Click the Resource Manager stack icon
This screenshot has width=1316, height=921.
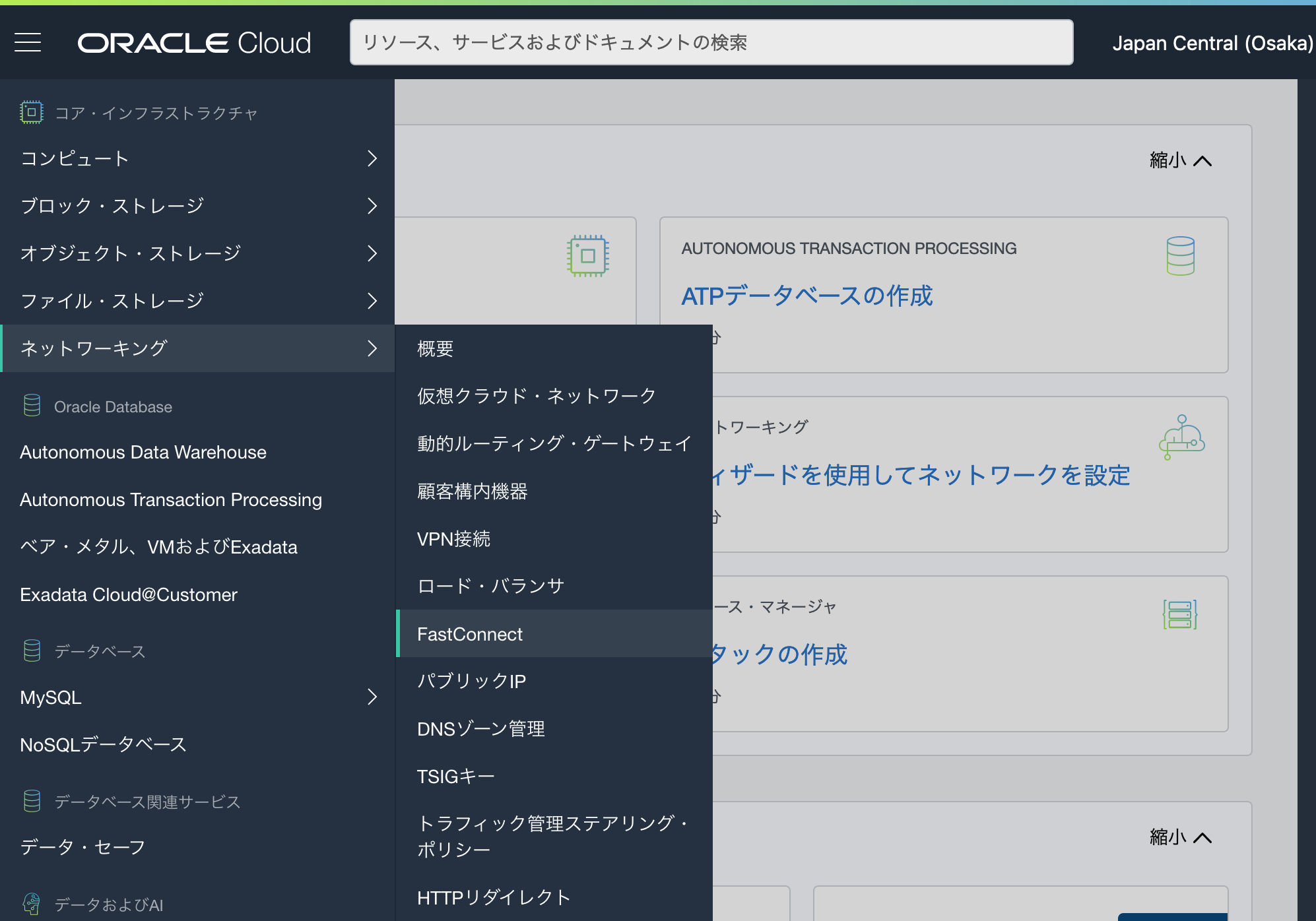click(1180, 614)
